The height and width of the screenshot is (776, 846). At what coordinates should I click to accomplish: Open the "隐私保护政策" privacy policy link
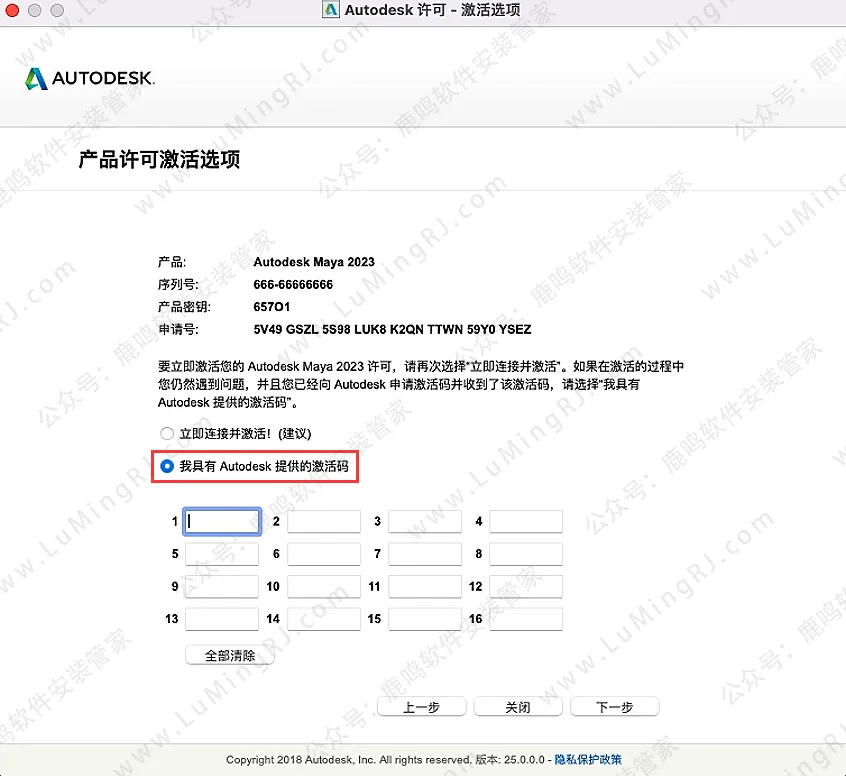click(588, 760)
